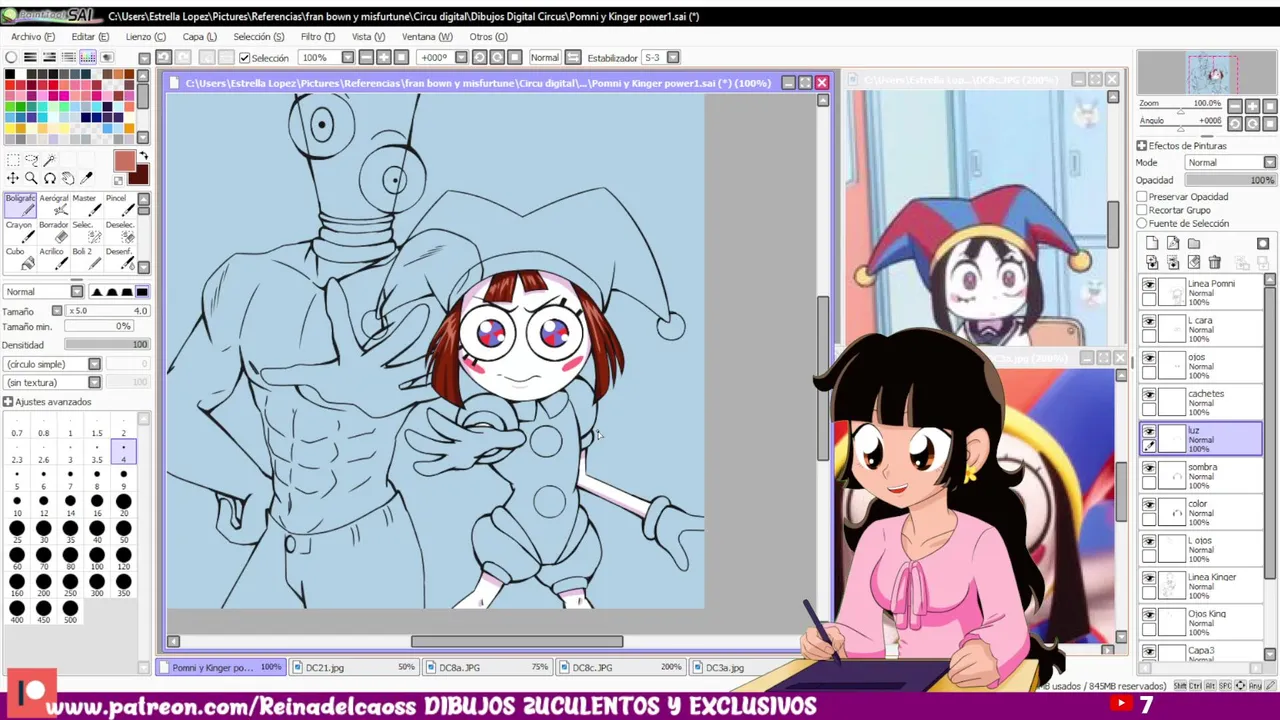This screenshot has height=720, width=1280.
Task: Choose the Aerógraf airbrush tool
Action: point(54,205)
